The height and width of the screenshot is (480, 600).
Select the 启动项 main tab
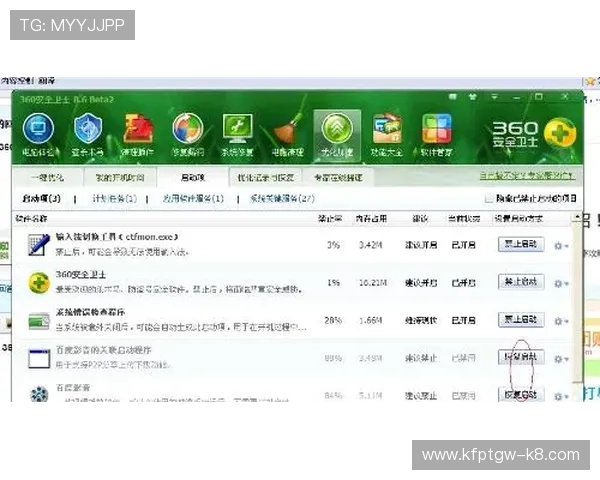pos(192,178)
